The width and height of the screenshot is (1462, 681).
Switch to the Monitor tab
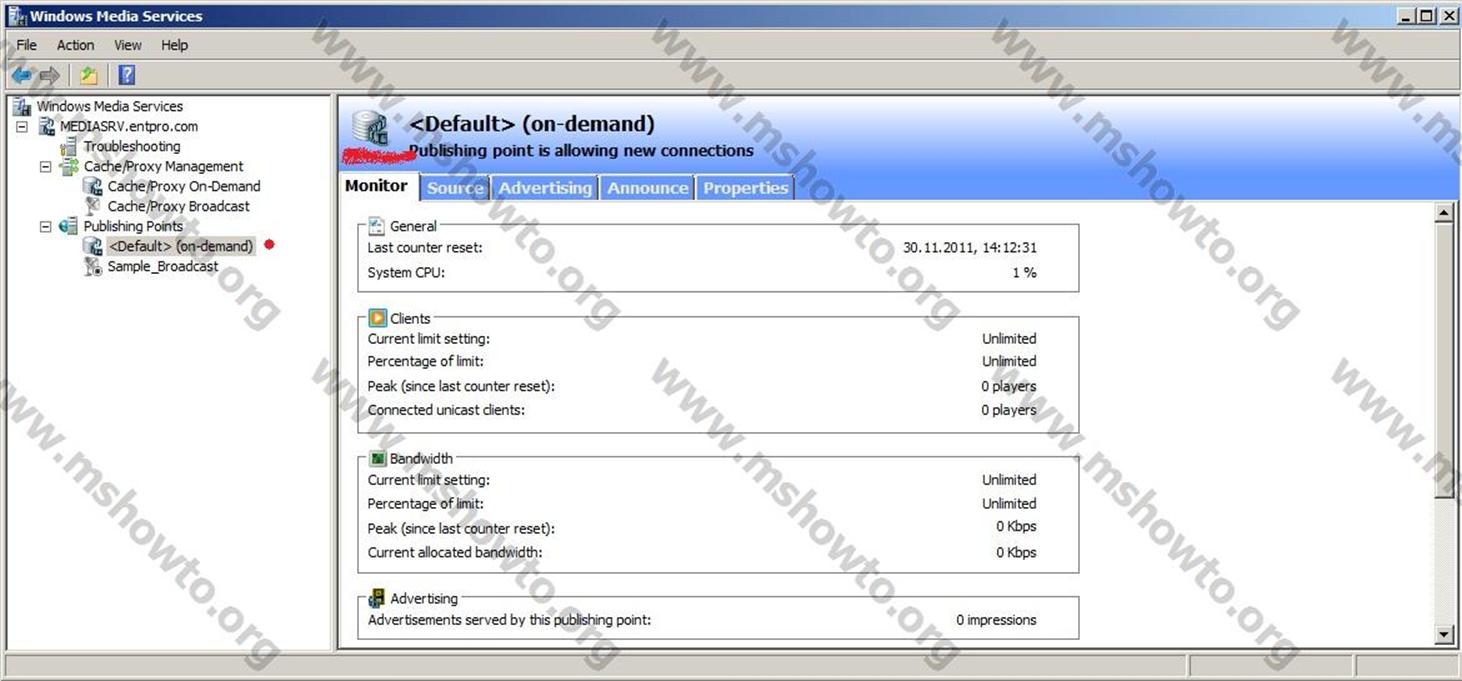[377, 186]
